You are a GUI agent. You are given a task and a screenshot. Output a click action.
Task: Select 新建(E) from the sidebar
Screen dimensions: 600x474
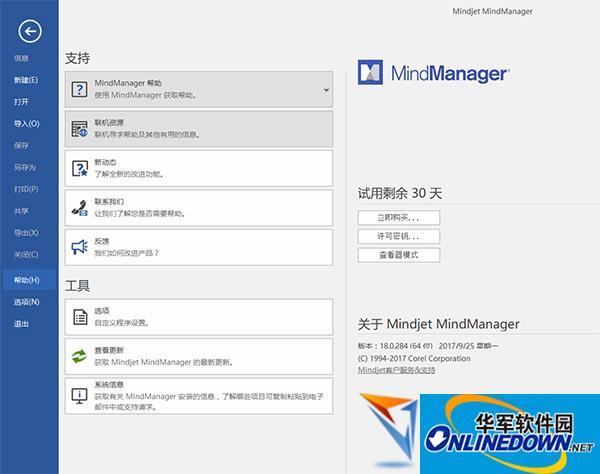tap(26, 80)
